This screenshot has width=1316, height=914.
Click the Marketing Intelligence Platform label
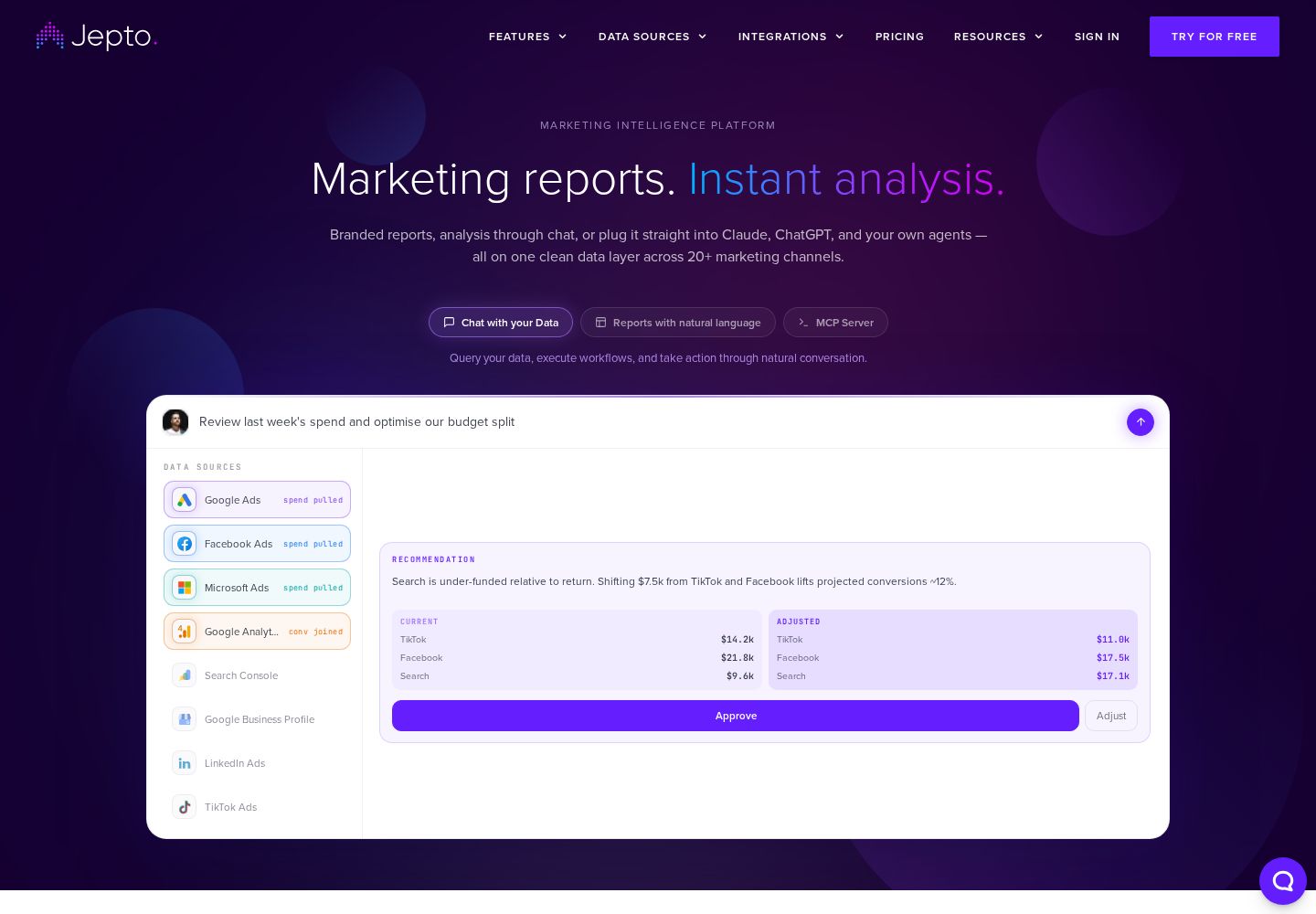(658, 125)
